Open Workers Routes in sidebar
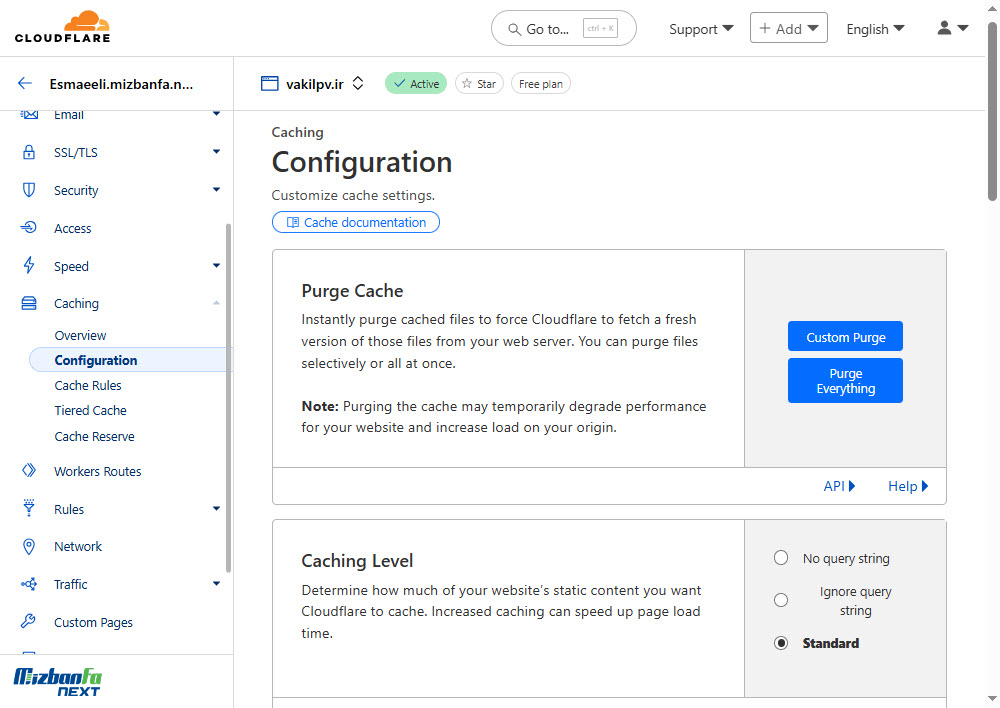This screenshot has width=1000, height=708. click(x=98, y=471)
